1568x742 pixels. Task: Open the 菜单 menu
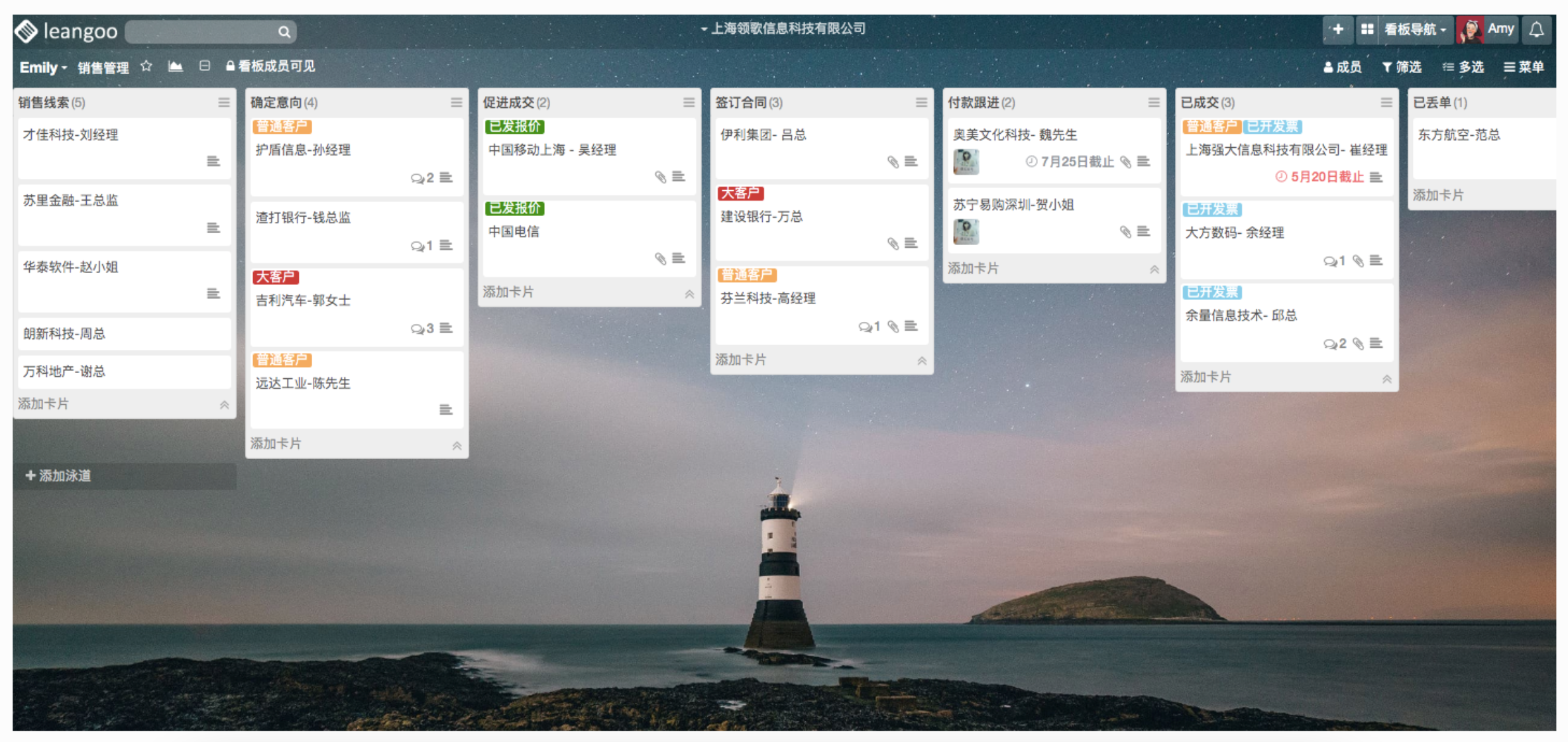pyautogui.click(x=1524, y=67)
